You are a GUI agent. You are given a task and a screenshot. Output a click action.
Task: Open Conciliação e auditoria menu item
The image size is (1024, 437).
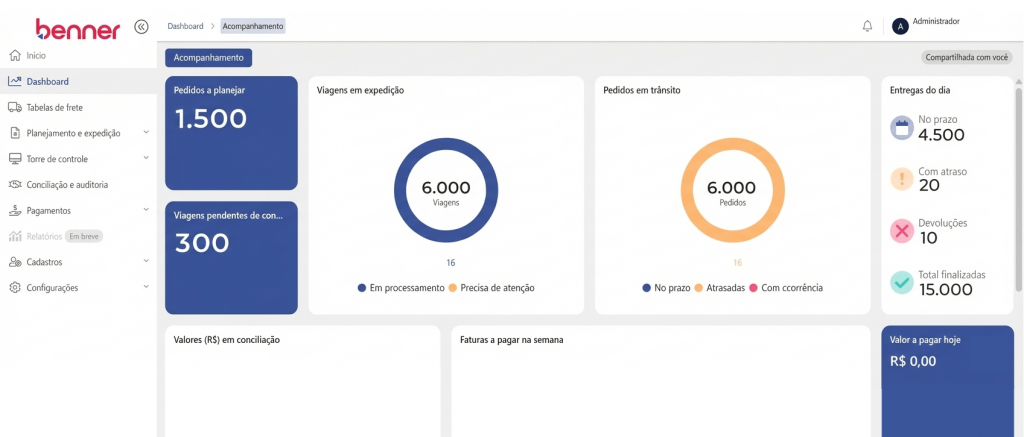(x=78, y=184)
